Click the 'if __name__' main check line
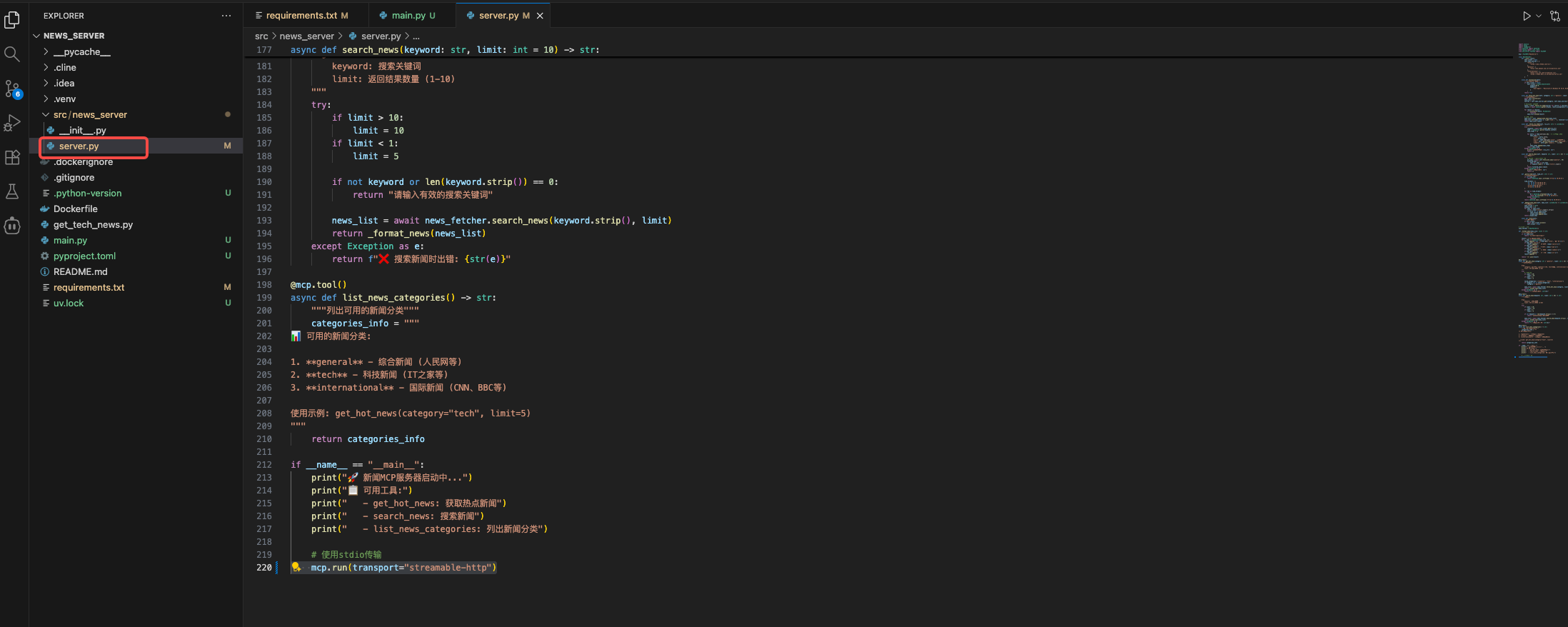Image resolution: width=1568 pixels, height=627 pixels. (x=357, y=464)
